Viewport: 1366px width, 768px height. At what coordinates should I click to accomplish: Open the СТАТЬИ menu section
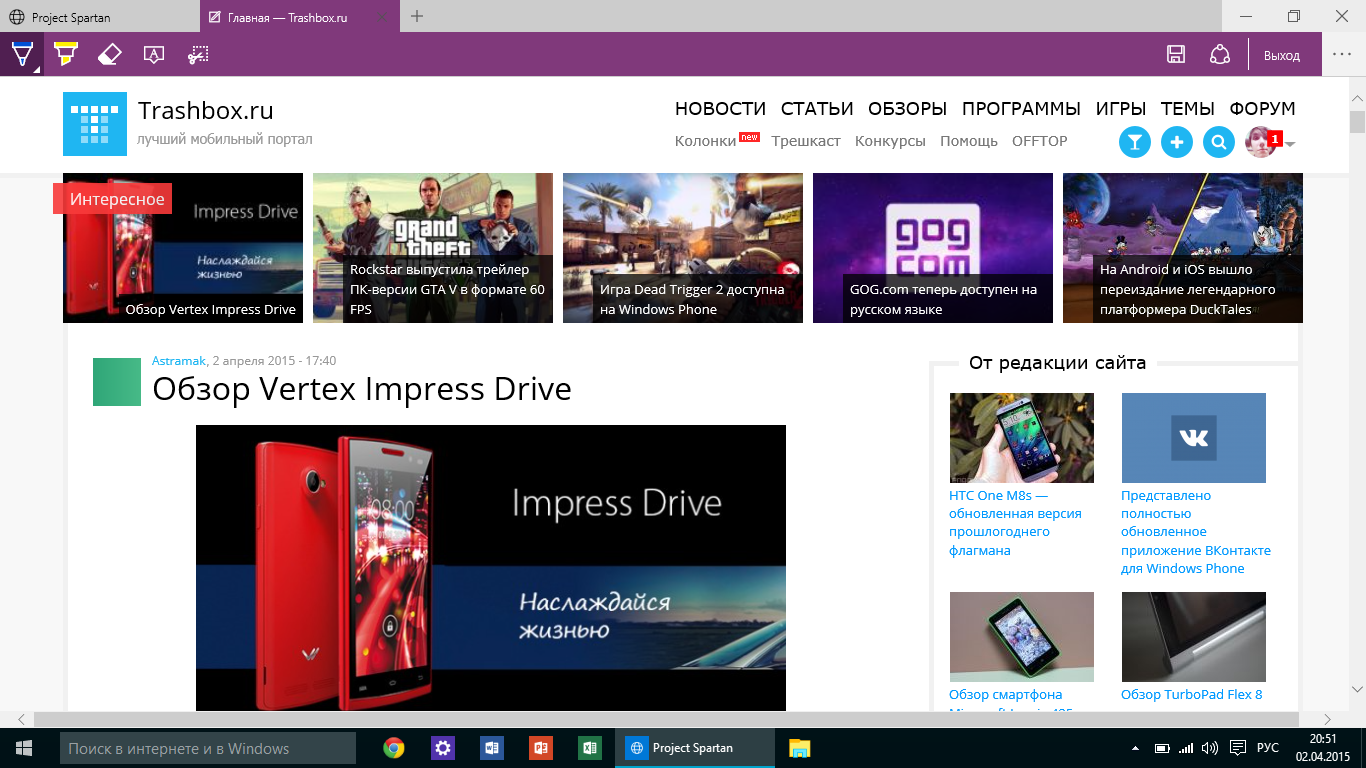(x=817, y=109)
